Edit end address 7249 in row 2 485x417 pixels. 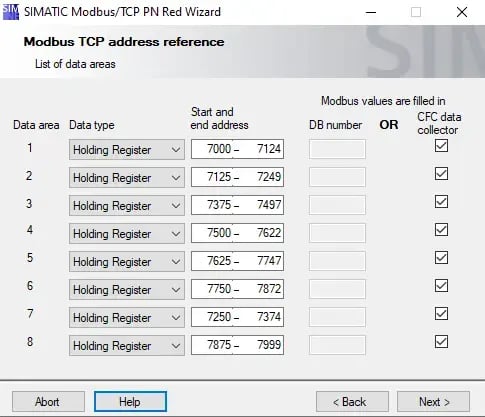(262, 177)
